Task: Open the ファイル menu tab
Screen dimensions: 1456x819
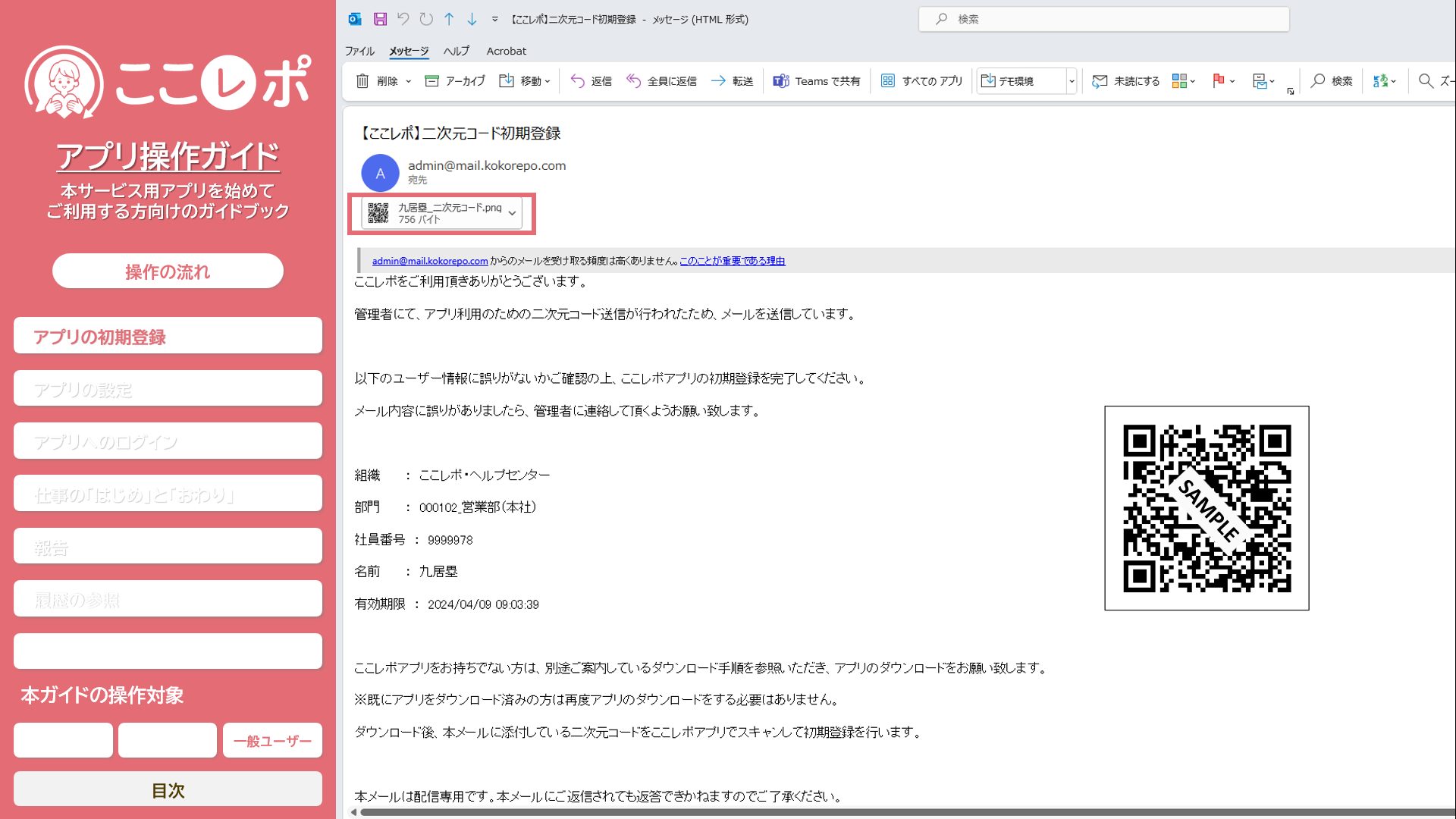Action: 359,51
